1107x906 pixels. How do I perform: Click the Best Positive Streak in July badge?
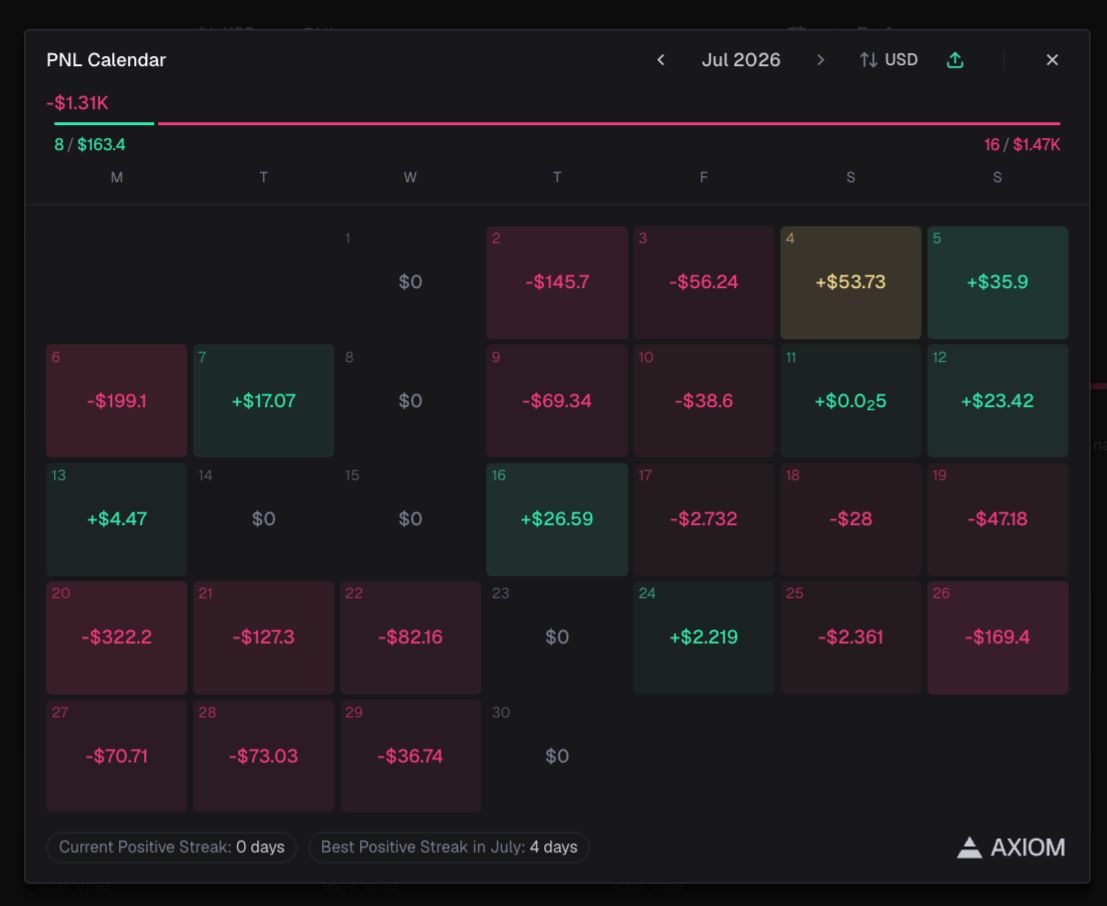click(449, 847)
